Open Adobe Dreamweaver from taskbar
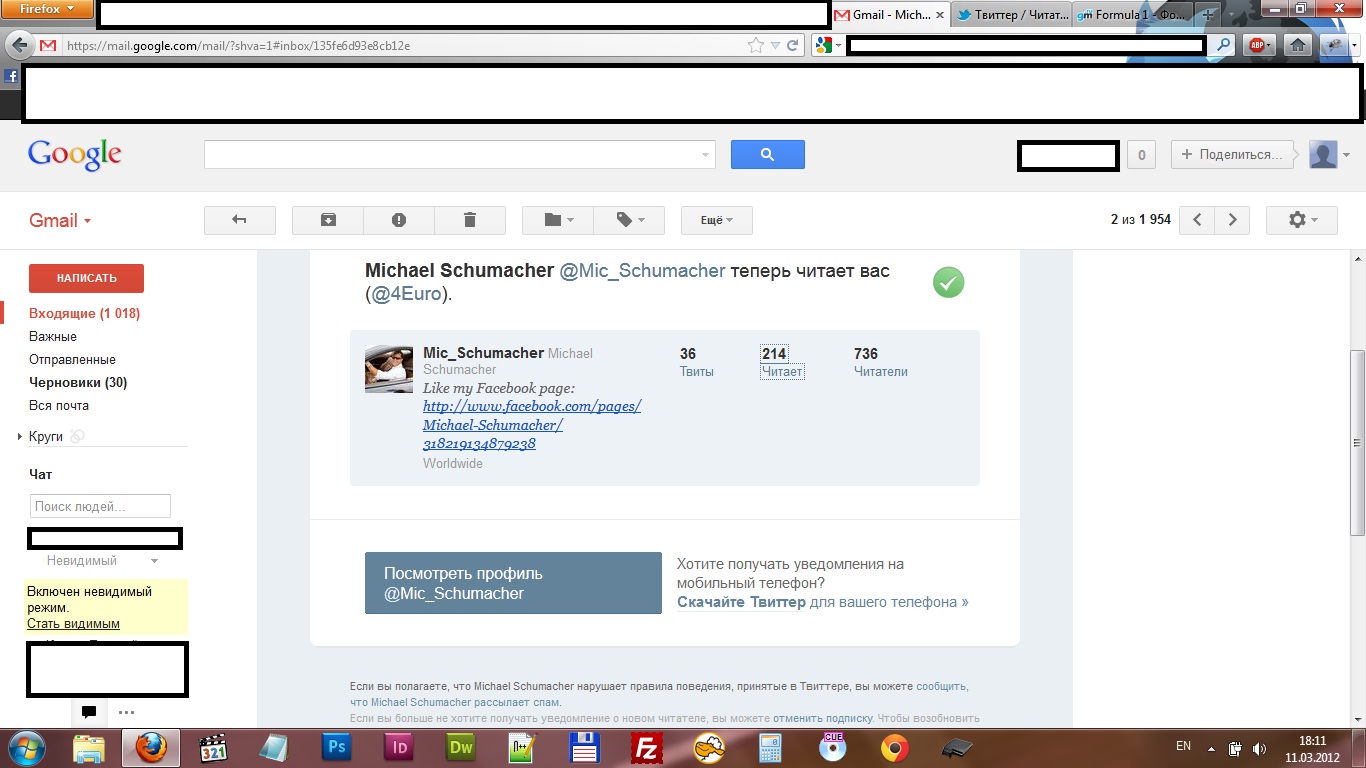Image resolution: width=1366 pixels, height=768 pixels. pos(461,747)
